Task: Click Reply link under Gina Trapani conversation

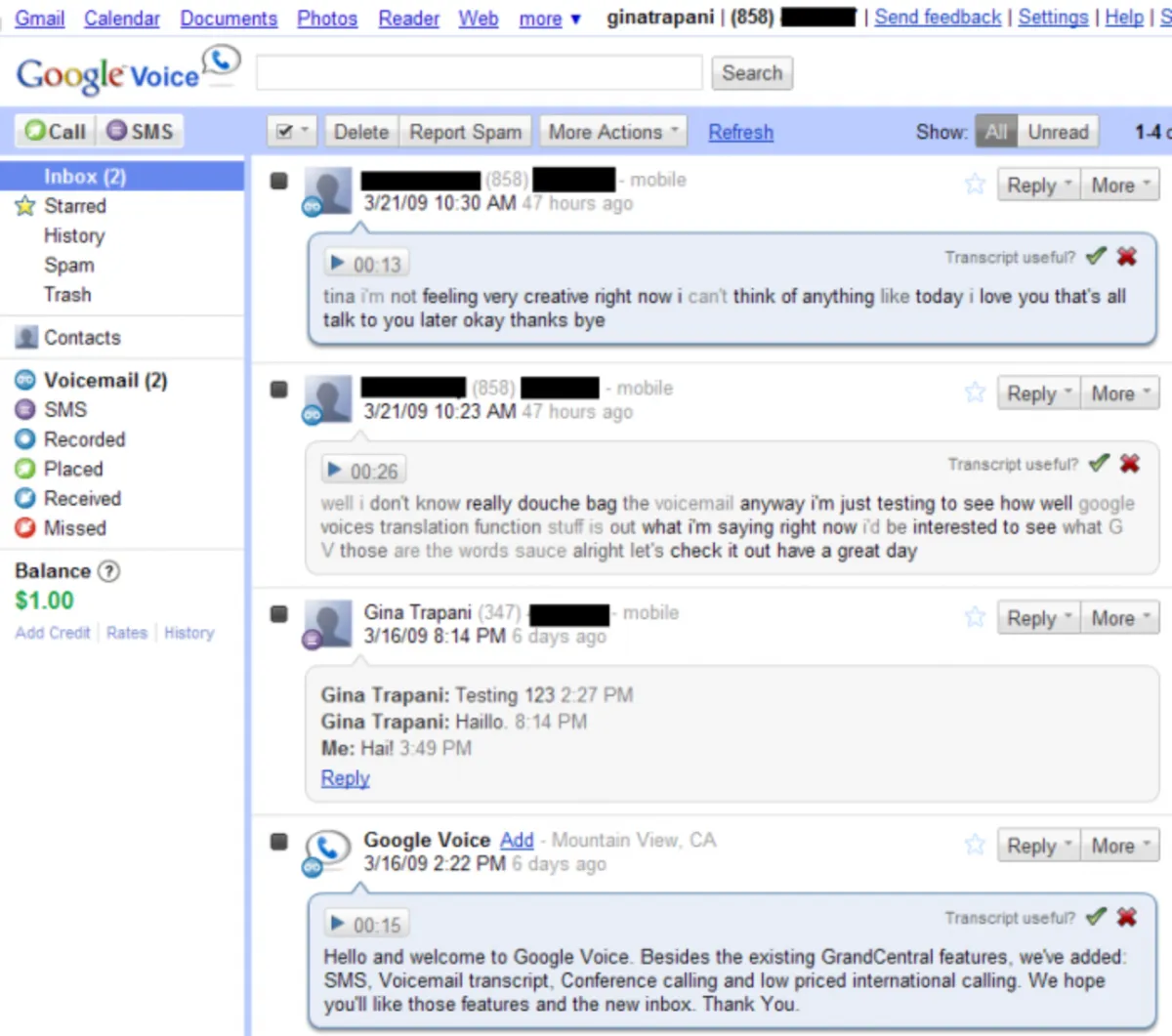Action: coord(346,778)
